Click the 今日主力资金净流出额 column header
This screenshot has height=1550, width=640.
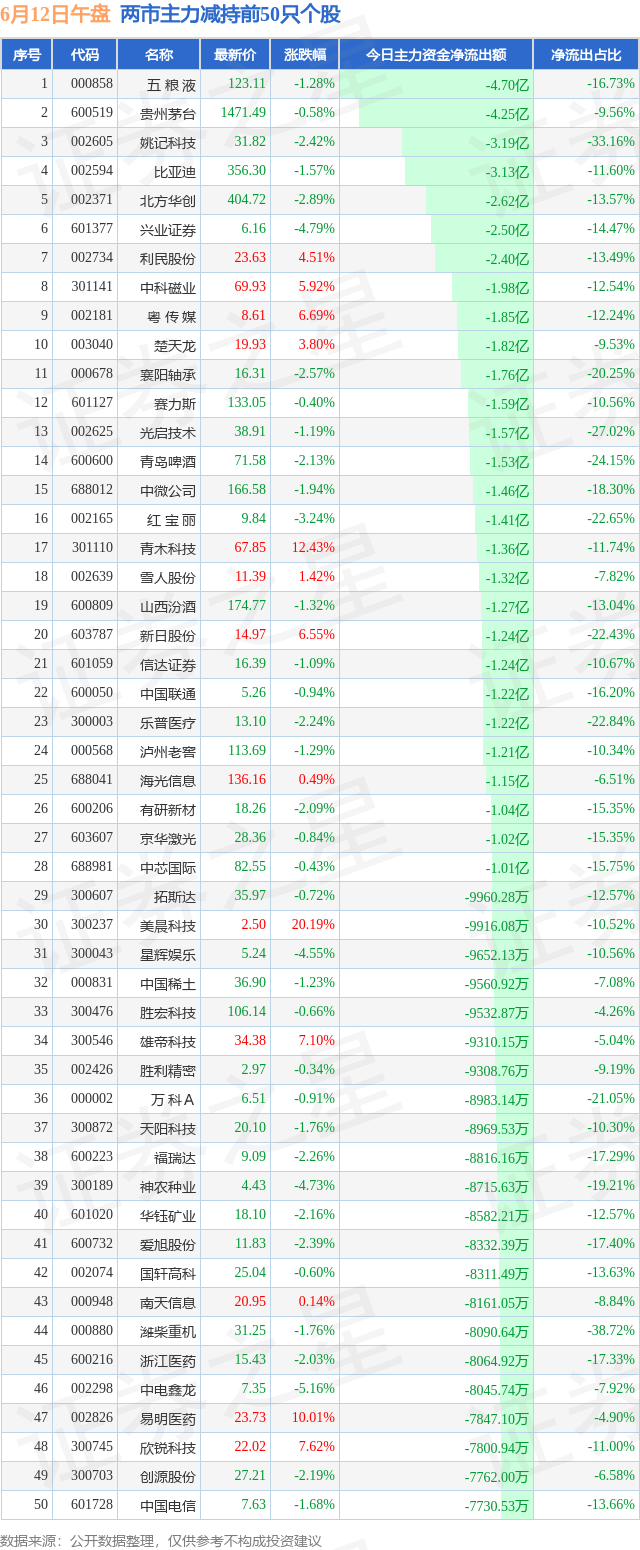pos(436,55)
